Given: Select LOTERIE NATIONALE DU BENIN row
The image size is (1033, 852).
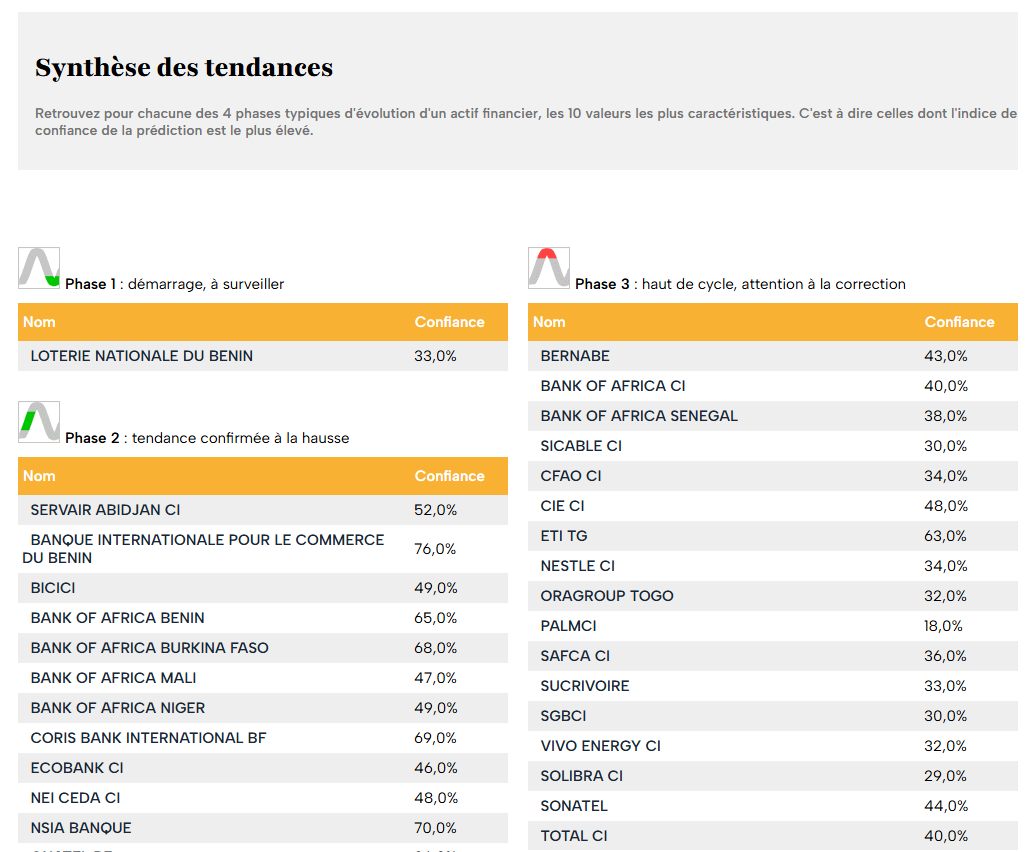Looking at the screenshot, I should (263, 356).
